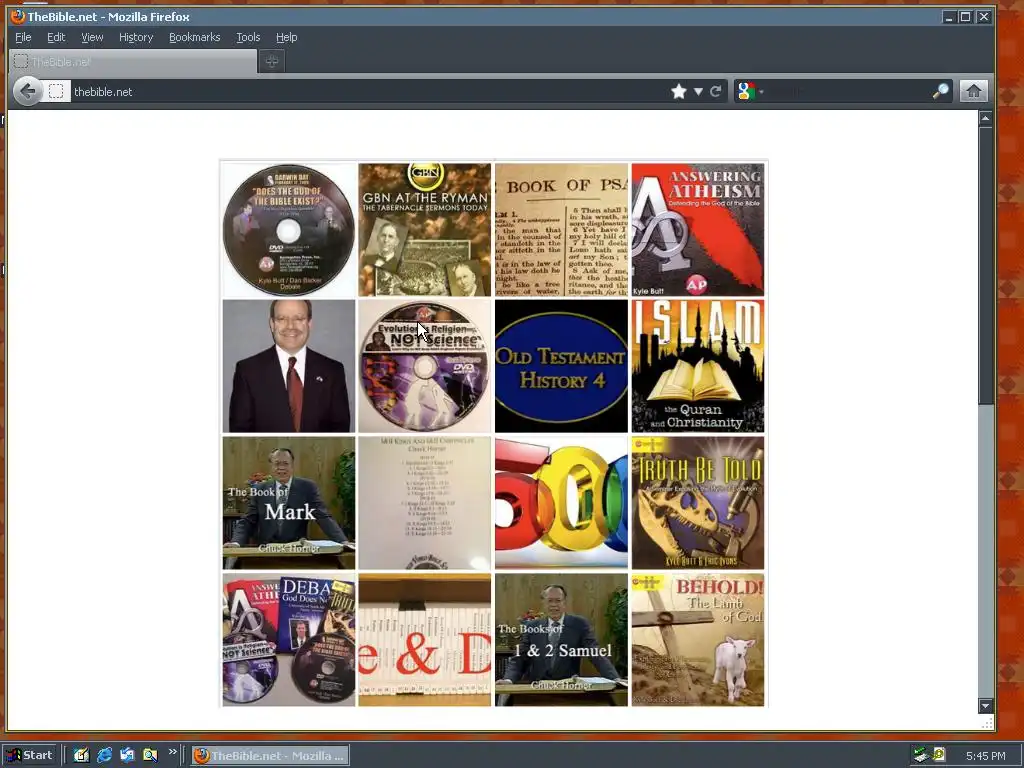Open the man in suit portrait thumbnail
1024x768 pixels.
289,366
